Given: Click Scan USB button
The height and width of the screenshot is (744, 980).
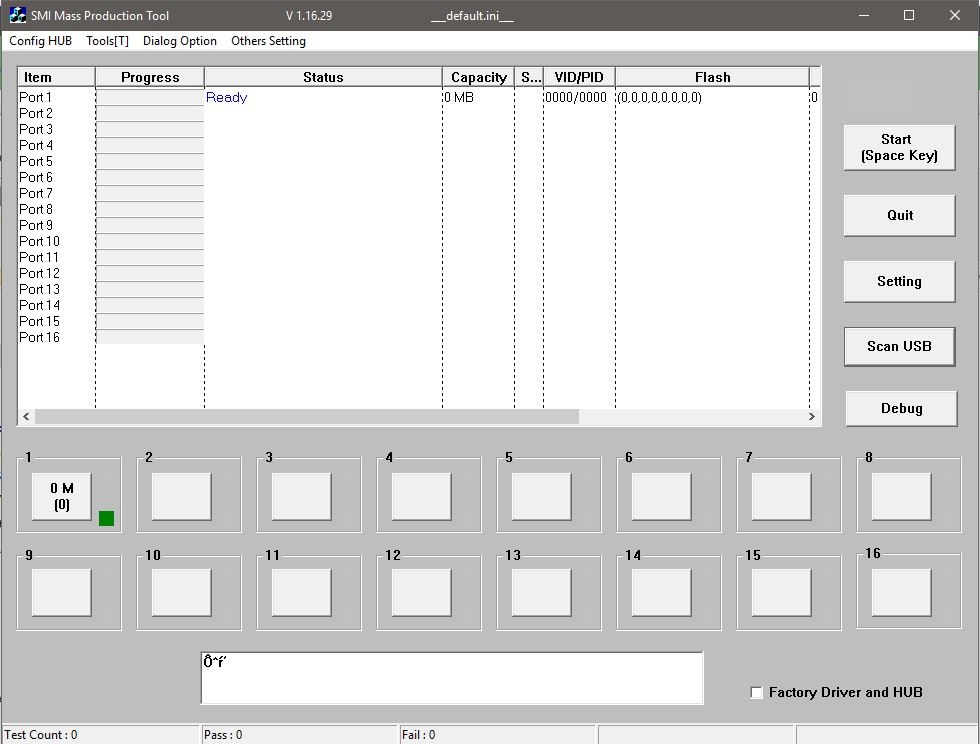Looking at the screenshot, I should point(899,346).
